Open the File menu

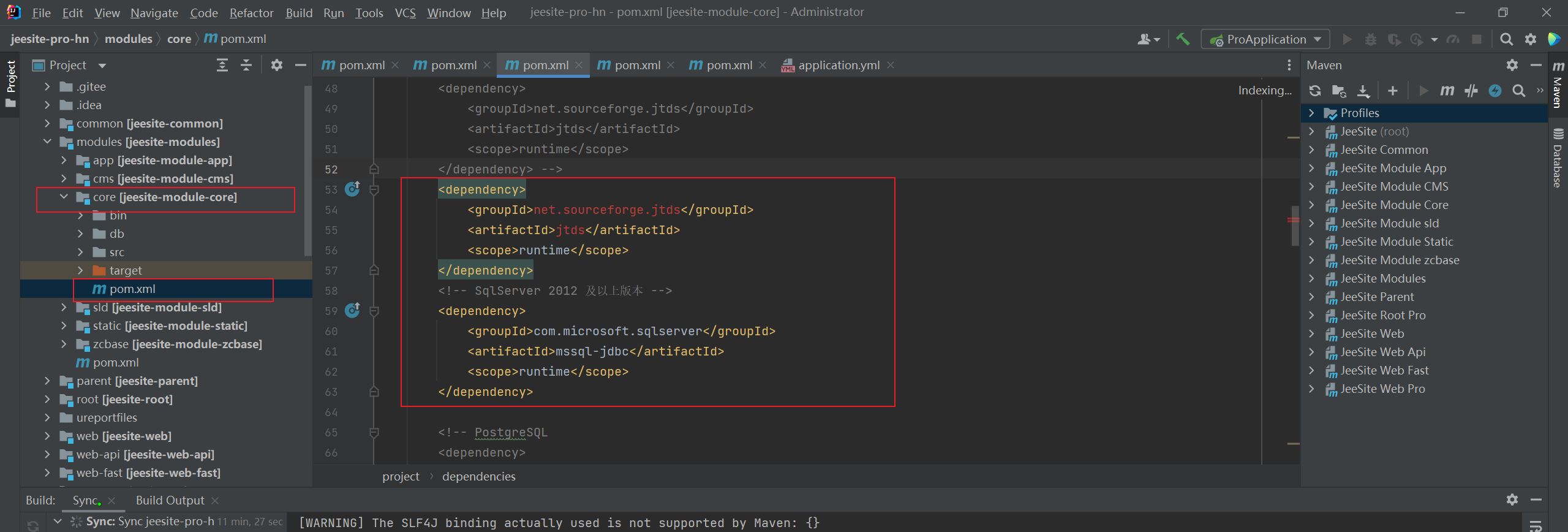coord(41,13)
